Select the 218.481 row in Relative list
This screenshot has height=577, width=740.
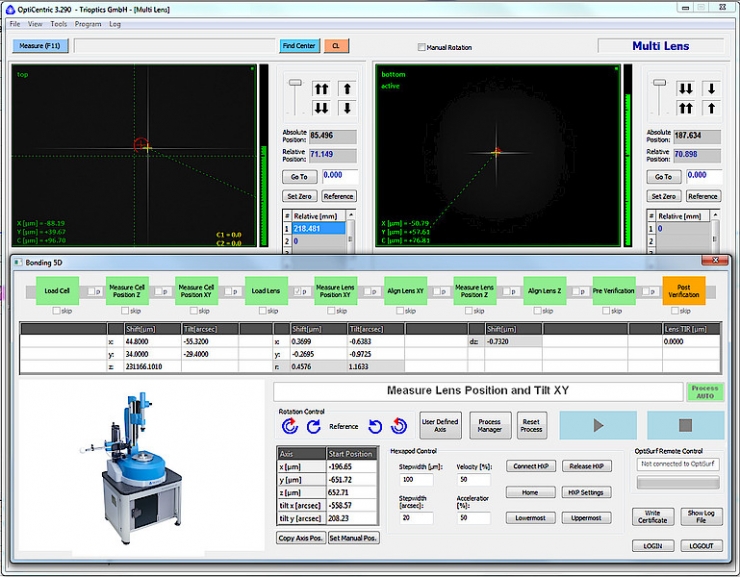pos(319,228)
